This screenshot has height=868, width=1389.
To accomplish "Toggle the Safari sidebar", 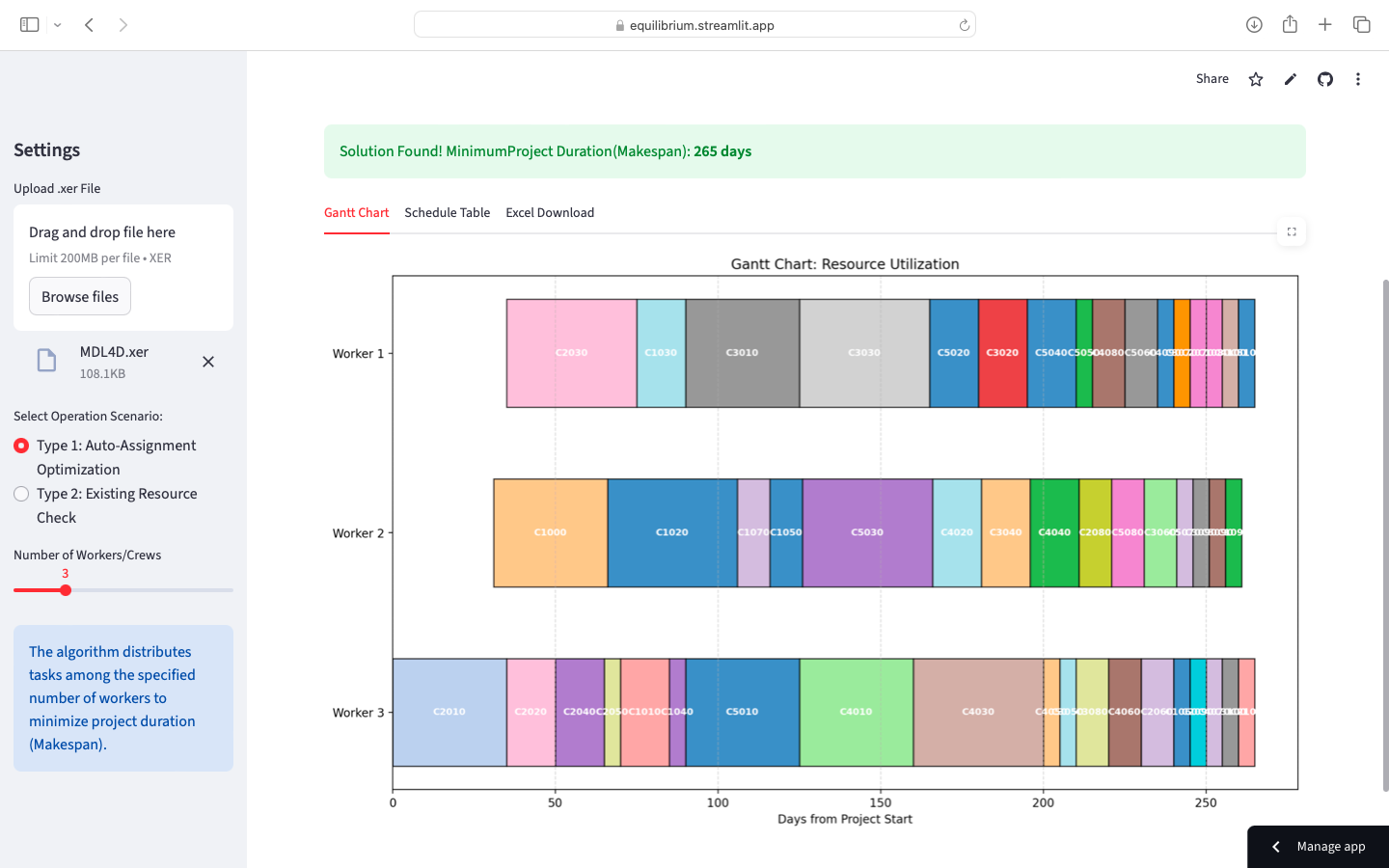I will tap(29, 25).
